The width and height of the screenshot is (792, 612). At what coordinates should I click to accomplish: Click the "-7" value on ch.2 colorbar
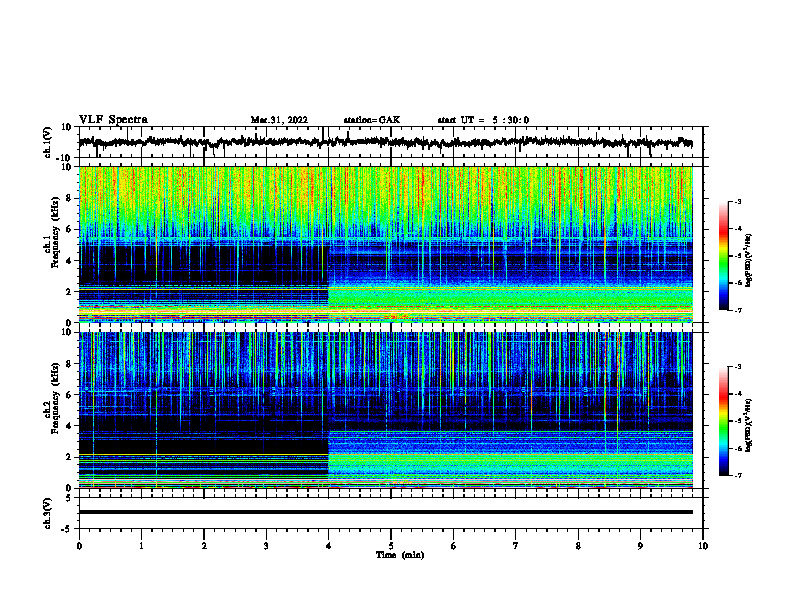tap(737, 476)
